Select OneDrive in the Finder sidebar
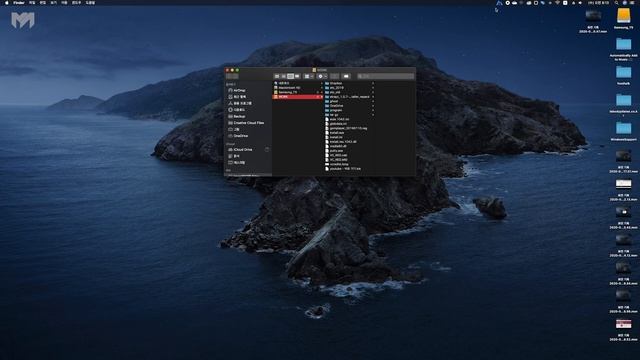This screenshot has height=360, width=640. 238,136
